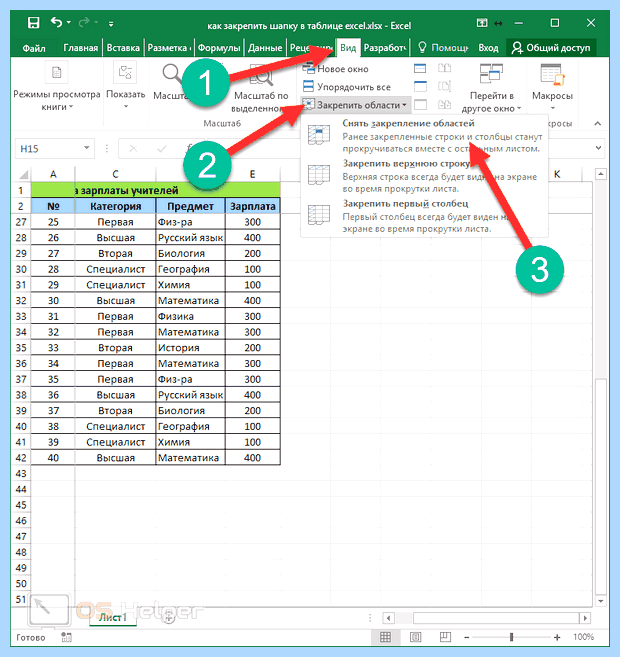Choose Закрепить первый столбец option
Image resolution: width=620 pixels, height=657 pixels.
424,216
